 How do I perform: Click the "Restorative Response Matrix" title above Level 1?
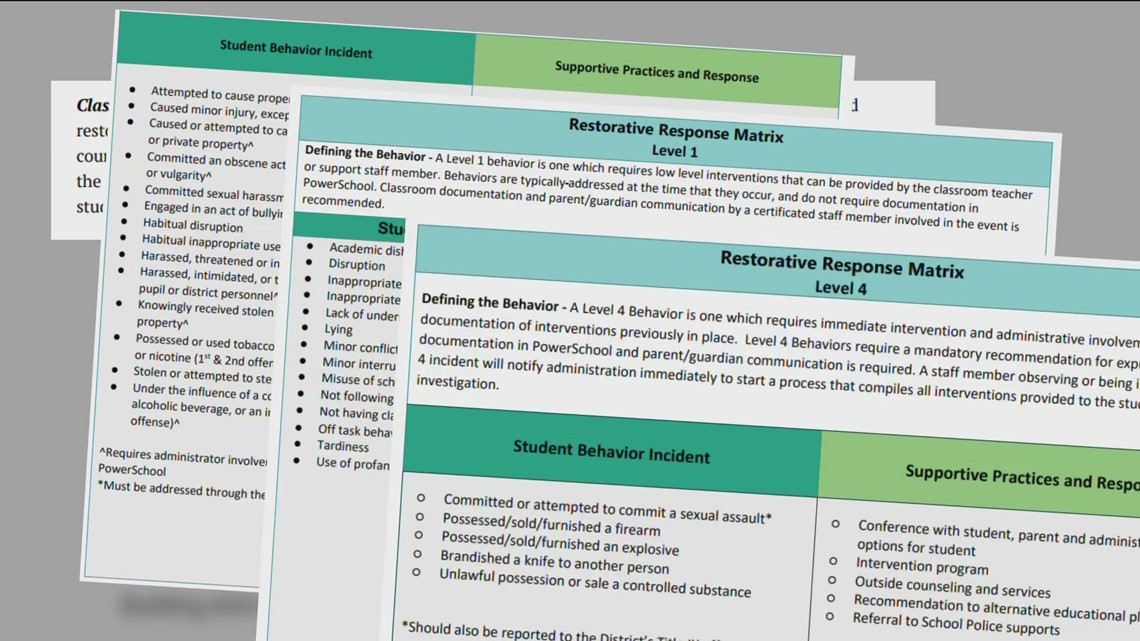(676, 131)
